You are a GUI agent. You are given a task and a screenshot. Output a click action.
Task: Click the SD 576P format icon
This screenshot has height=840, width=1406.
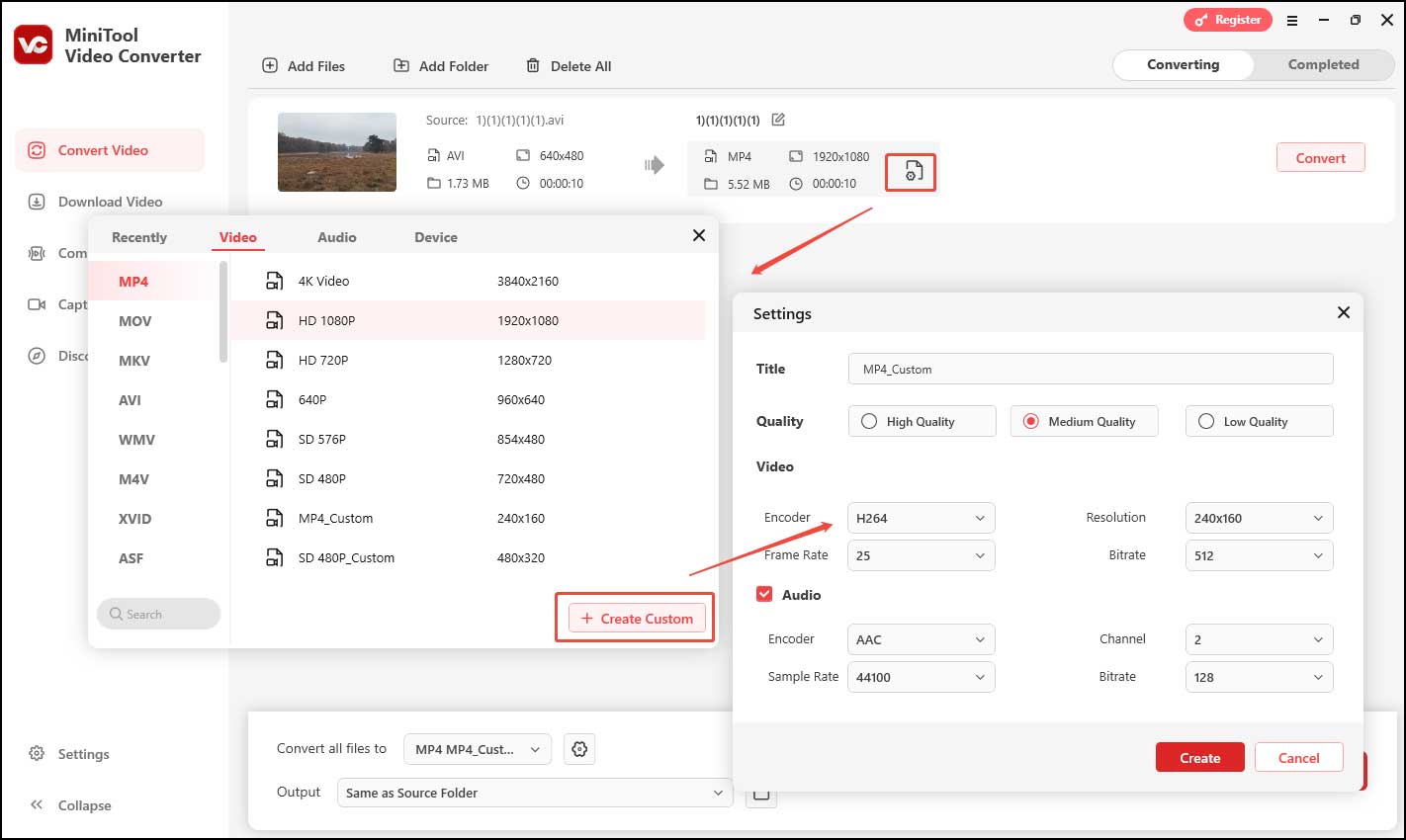pos(275,439)
